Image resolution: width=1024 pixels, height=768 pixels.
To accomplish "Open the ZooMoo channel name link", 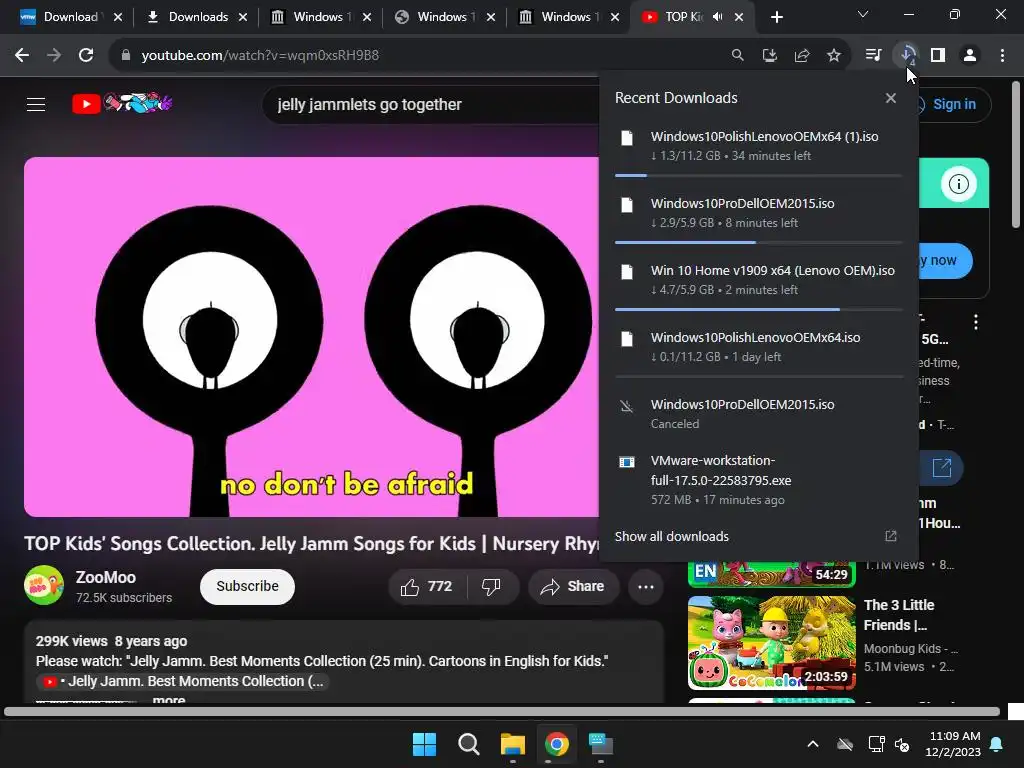I will click(106, 577).
